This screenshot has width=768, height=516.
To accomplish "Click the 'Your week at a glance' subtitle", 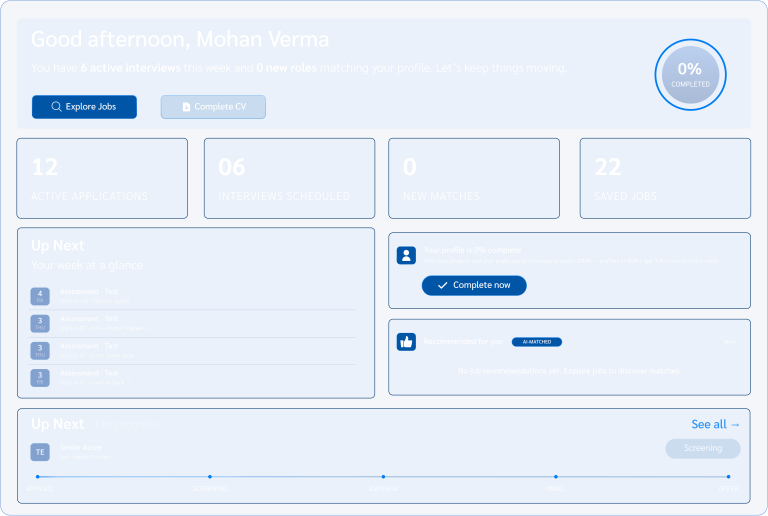I will 87,265.
